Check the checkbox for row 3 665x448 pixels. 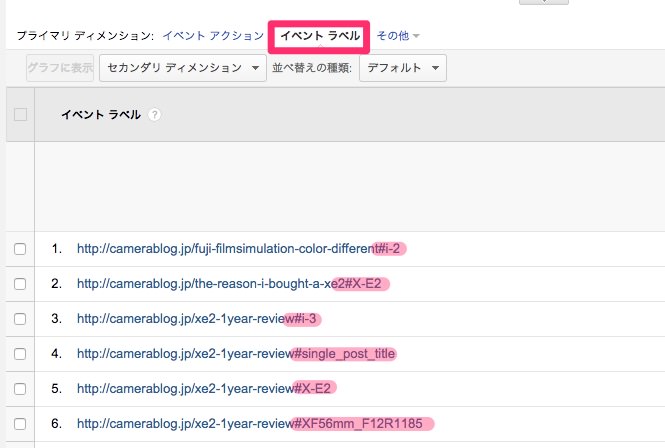(20, 319)
